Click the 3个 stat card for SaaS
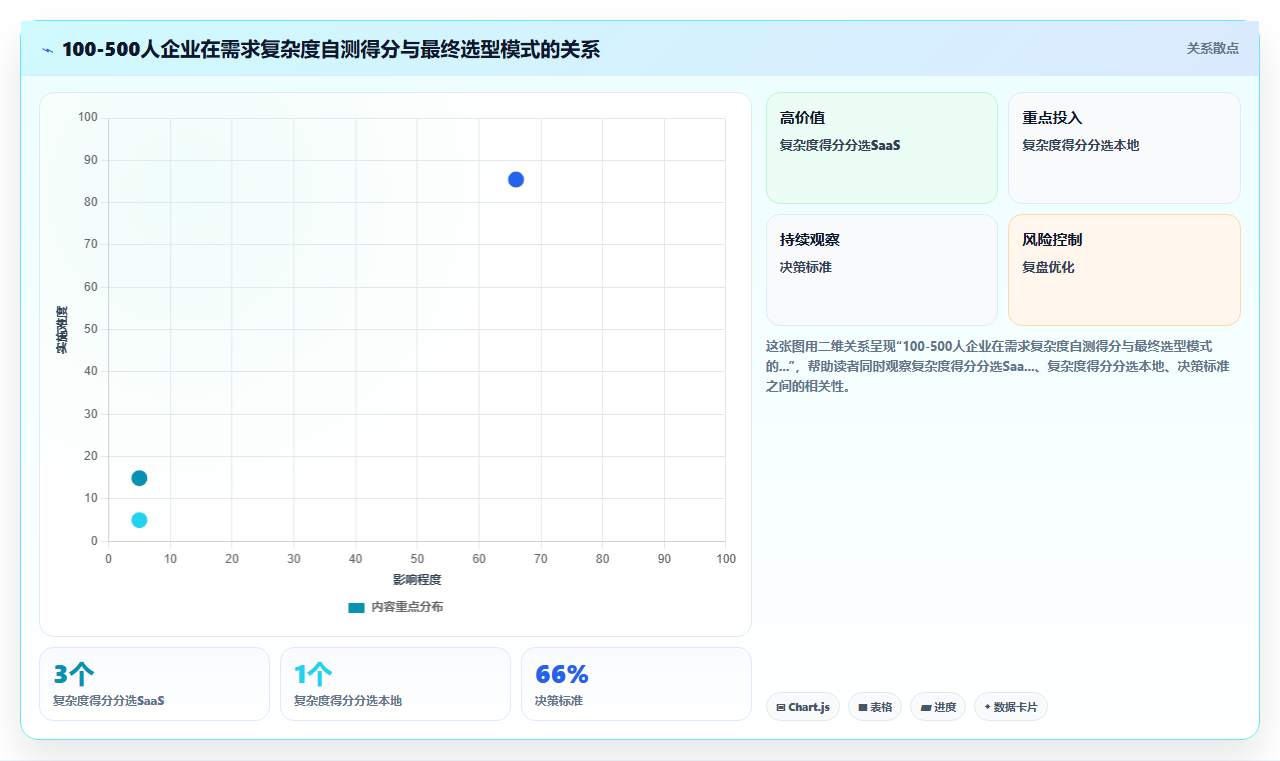The height and width of the screenshot is (761, 1280). pos(154,684)
